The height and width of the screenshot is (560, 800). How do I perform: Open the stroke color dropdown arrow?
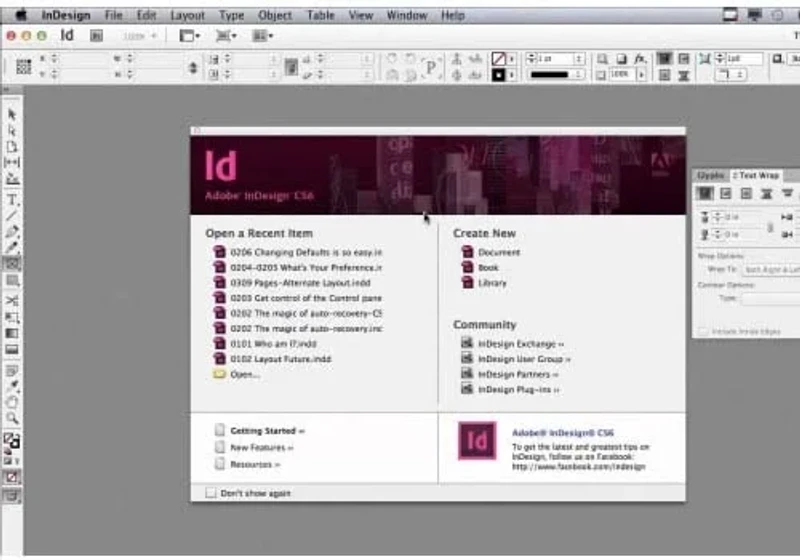[512, 75]
